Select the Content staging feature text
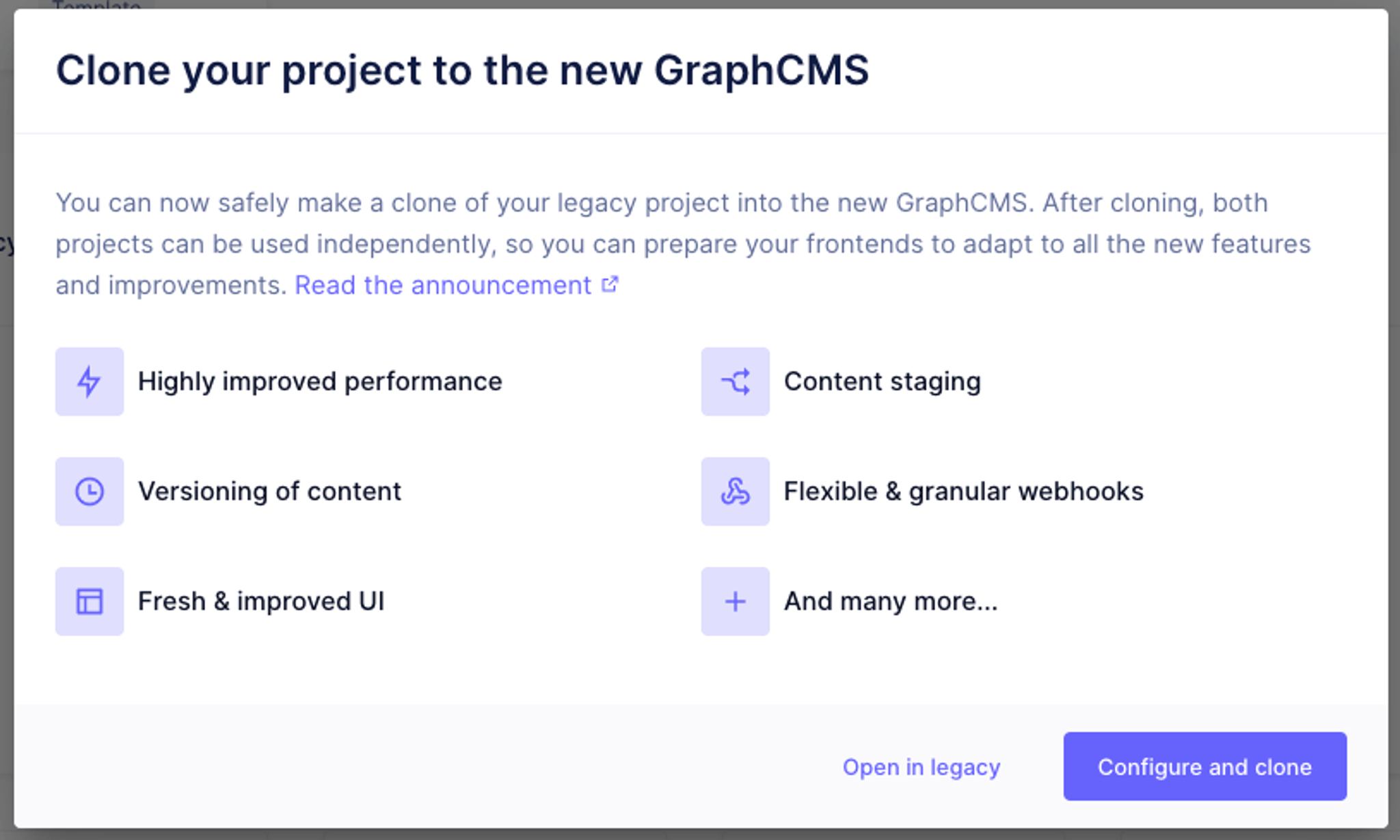 point(882,381)
